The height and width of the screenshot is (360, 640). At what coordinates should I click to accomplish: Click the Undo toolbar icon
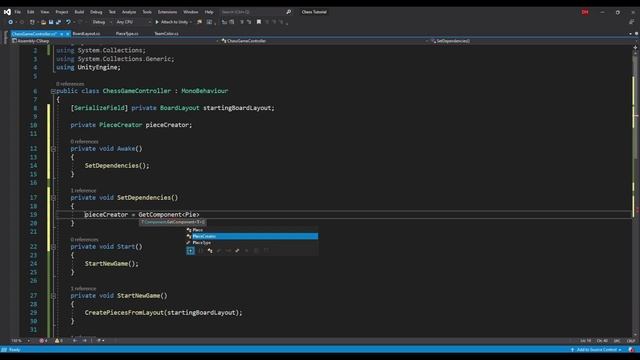68,22
